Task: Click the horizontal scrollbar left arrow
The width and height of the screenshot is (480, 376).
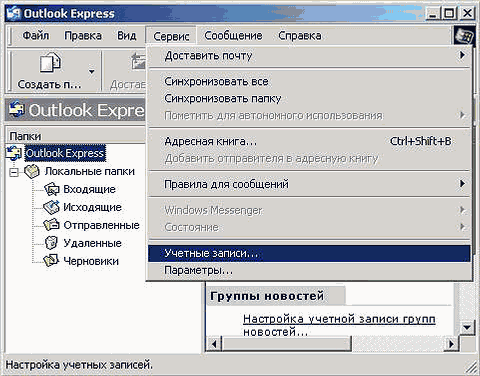Action: (214, 343)
